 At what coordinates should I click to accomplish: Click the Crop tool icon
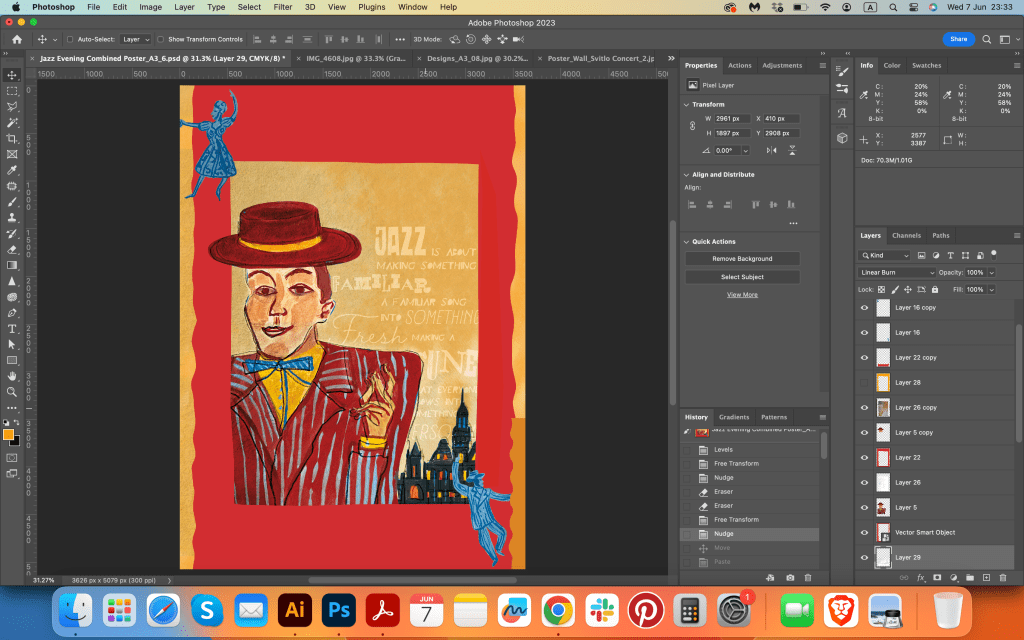[12, 139]
